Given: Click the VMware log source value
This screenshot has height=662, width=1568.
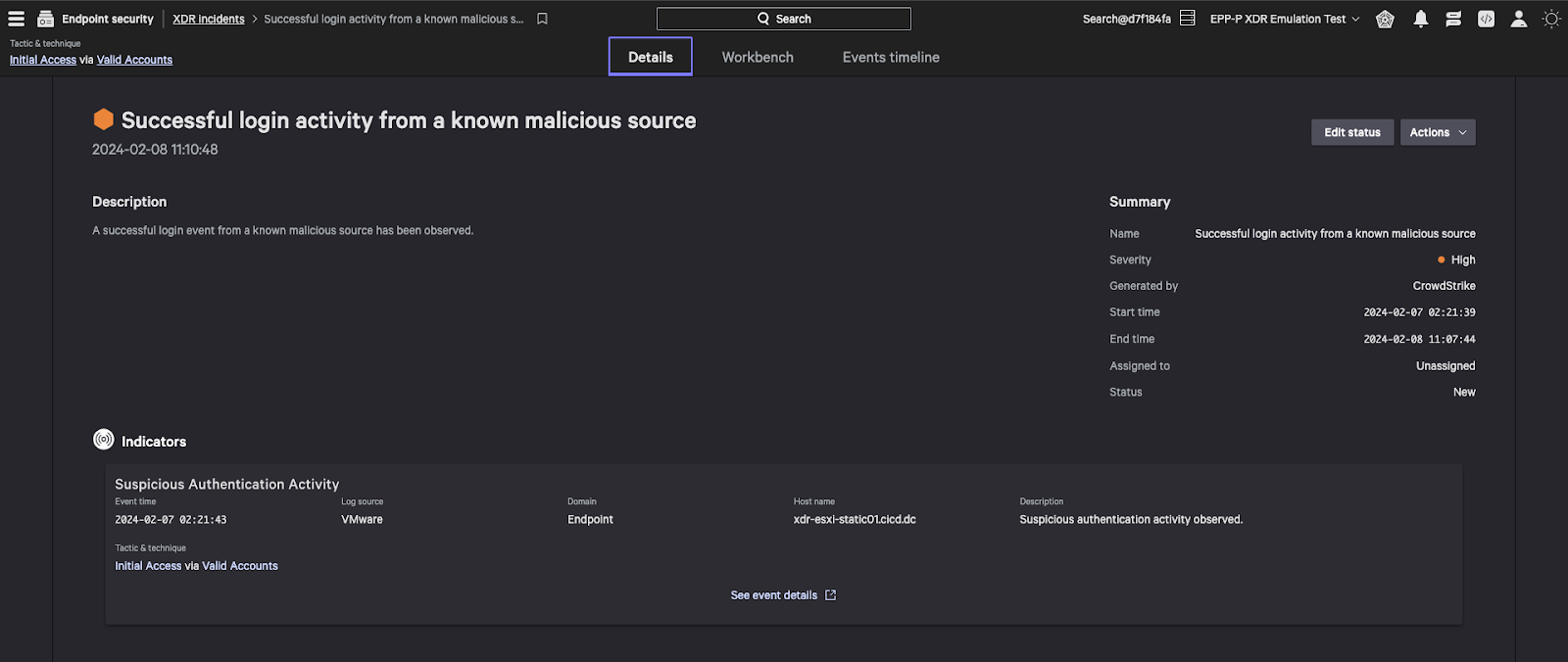Looking at the screenshot, I should pos(362,520).
